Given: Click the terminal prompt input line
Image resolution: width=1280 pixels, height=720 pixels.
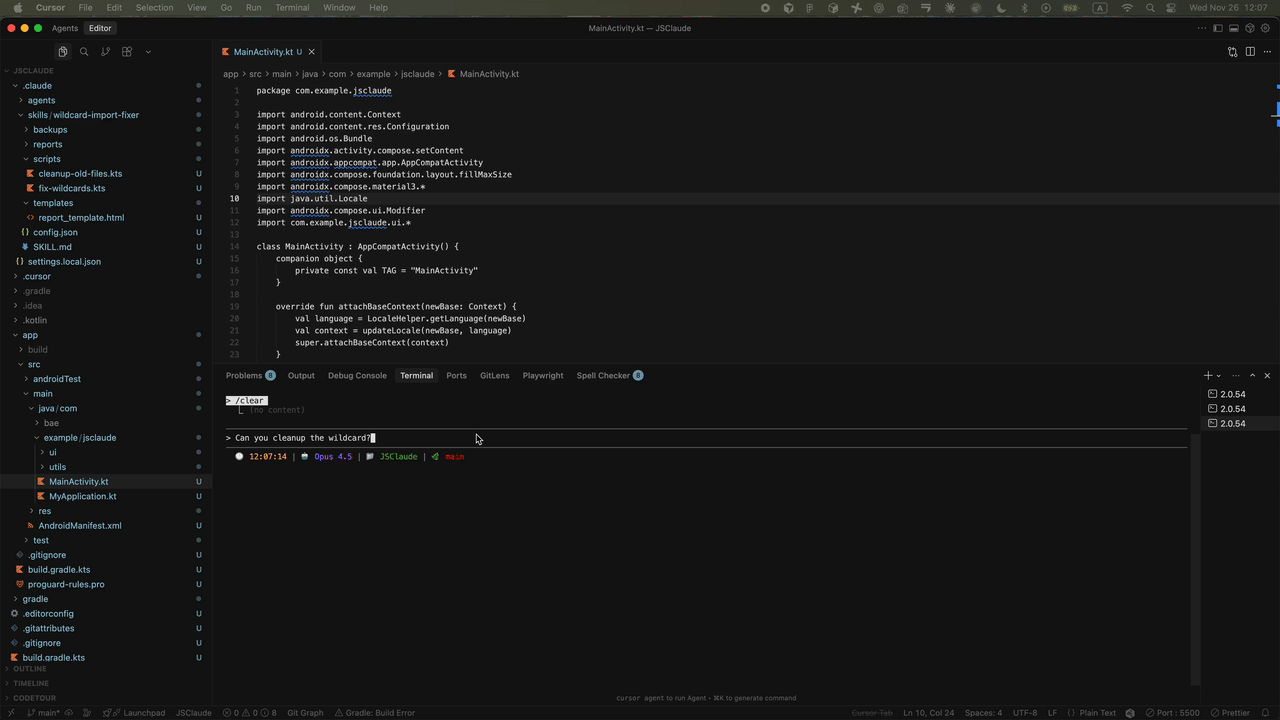Looking at the screenshot, I should [x=600, y=438].
